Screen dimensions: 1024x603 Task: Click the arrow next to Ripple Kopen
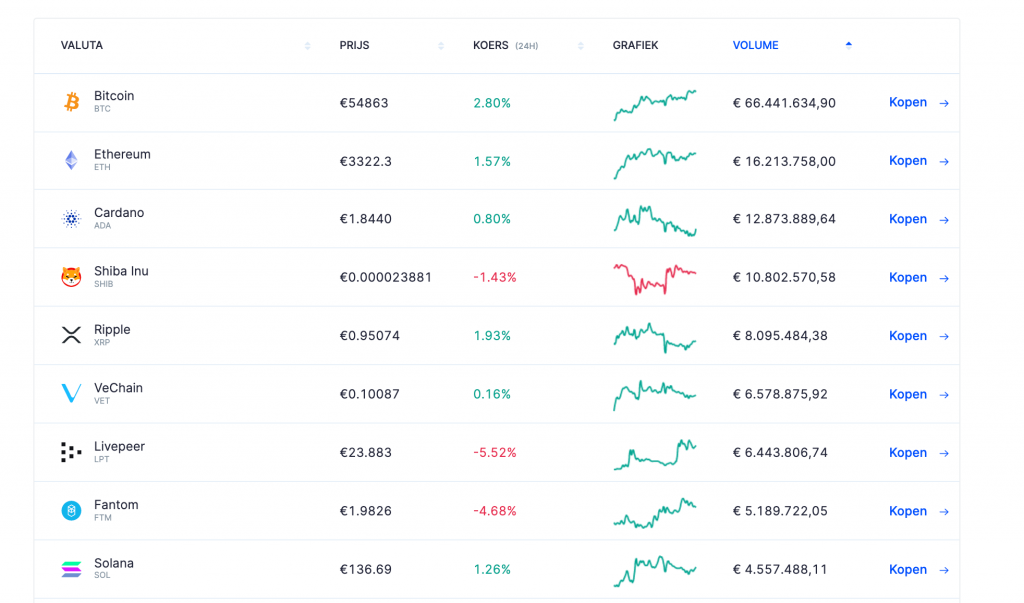(x=944, y=336)
